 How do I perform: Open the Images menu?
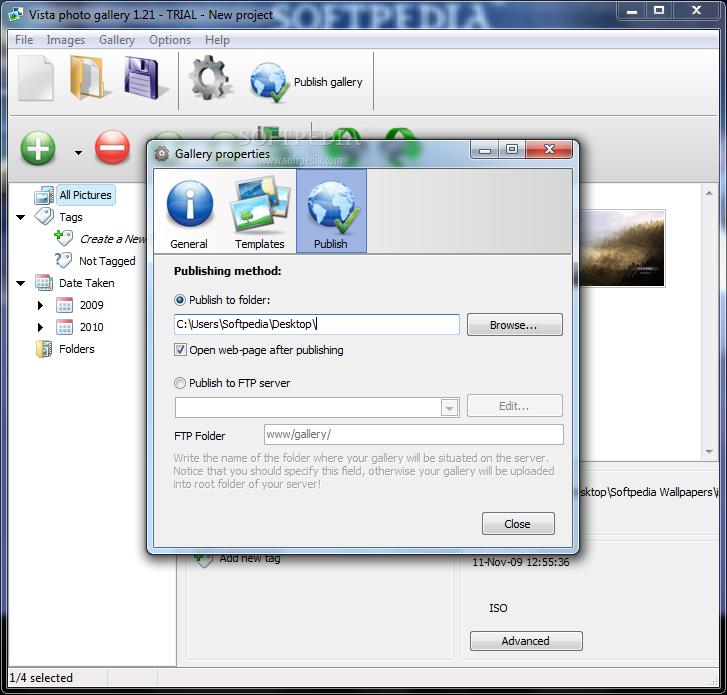(x=65, y=40)
